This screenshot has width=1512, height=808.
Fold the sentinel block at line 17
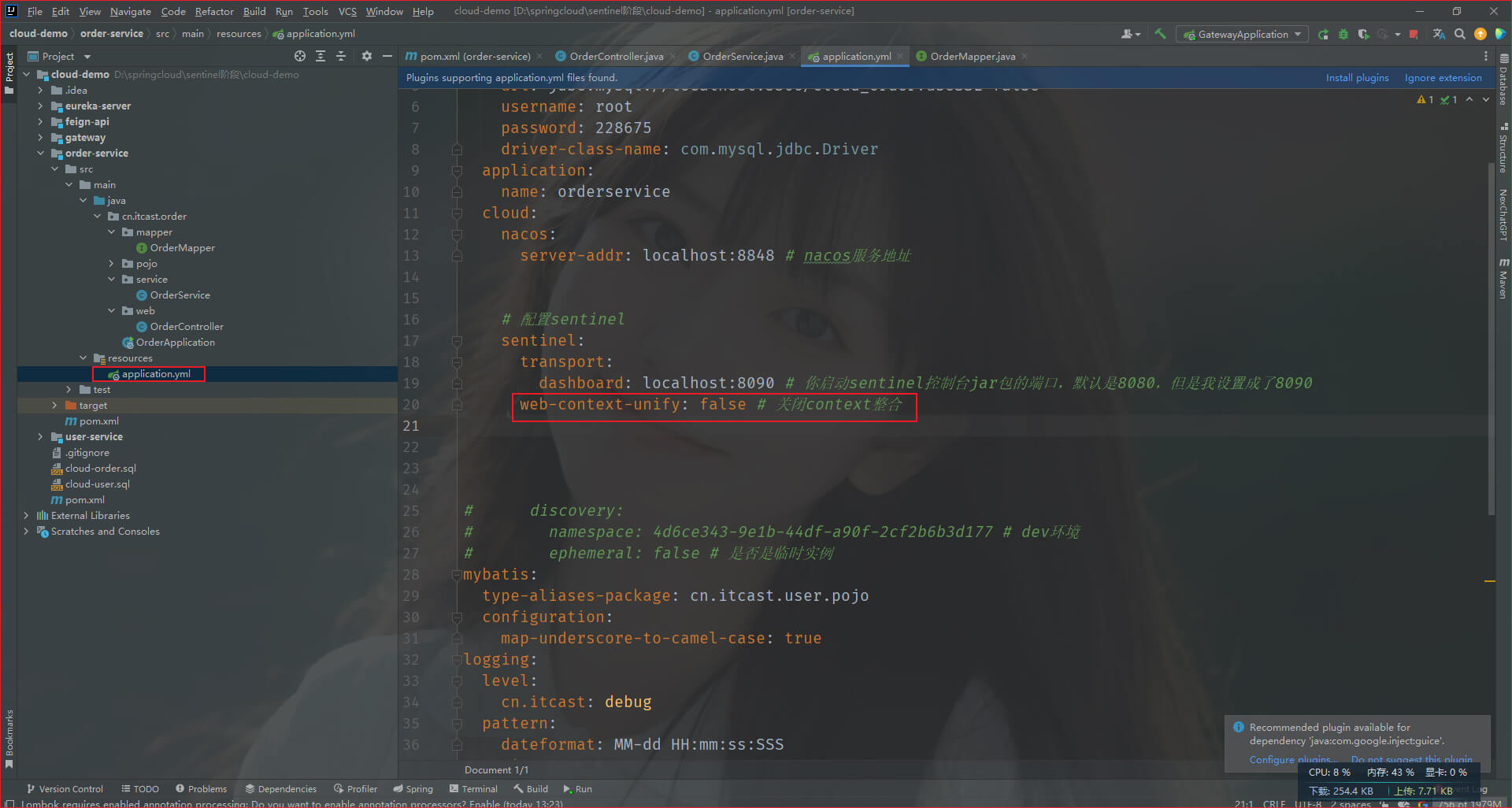457,341
